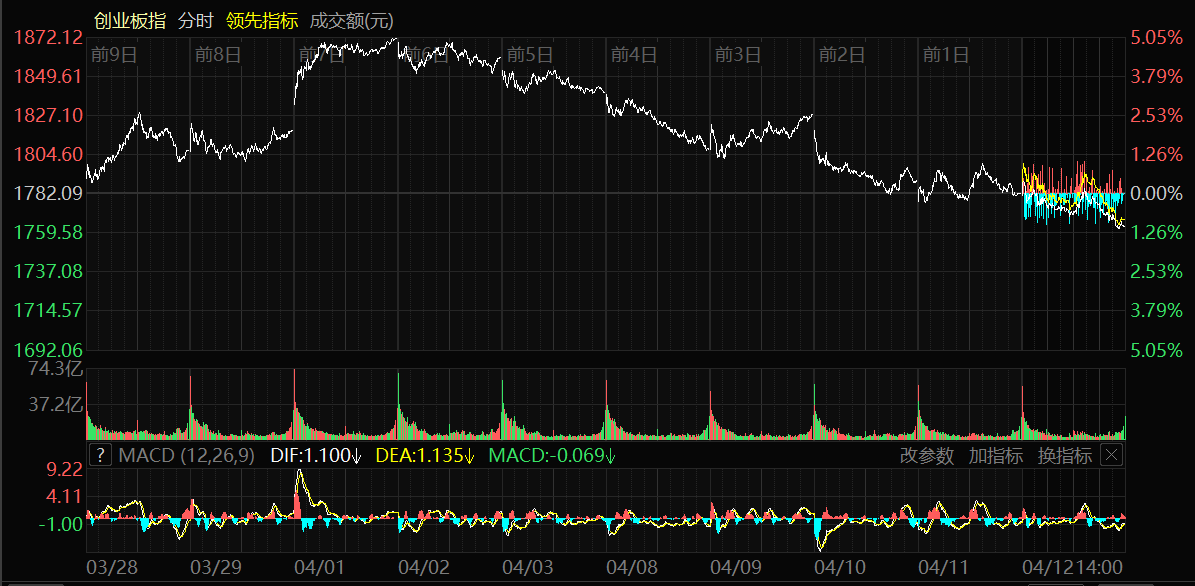The width and height of the screenshot is (1195, 586).
Task: Click the 1737.08 price label
Action: point(48,271)
